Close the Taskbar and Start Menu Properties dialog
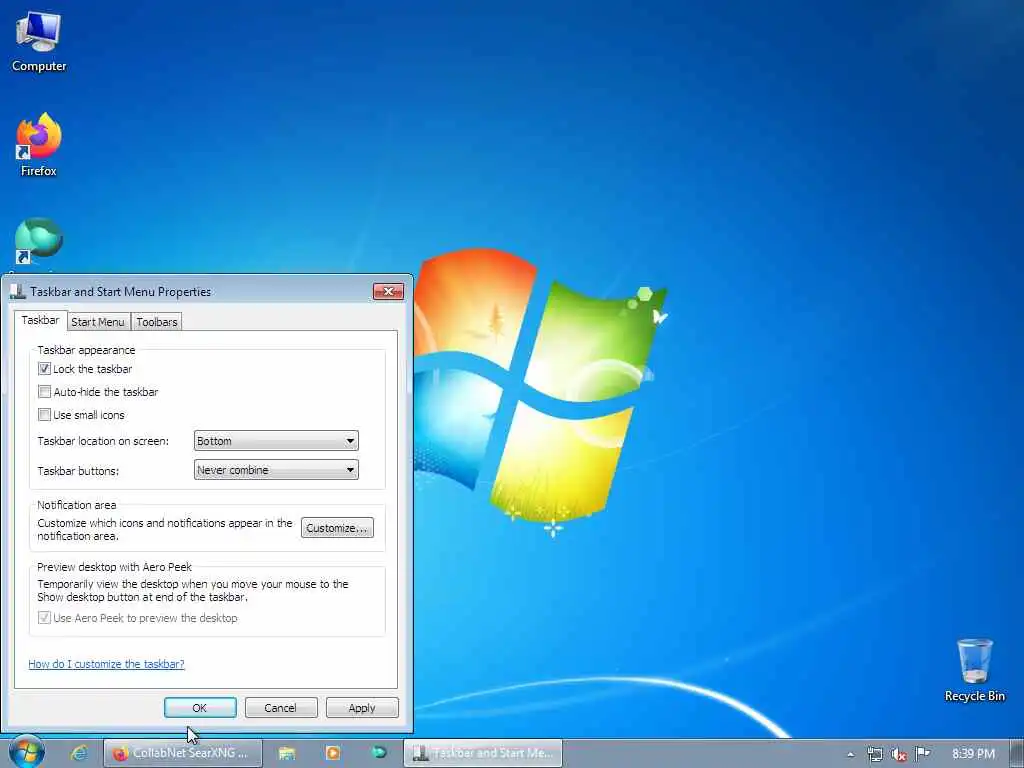This screenshot has height=768, width=1024. 389,291
